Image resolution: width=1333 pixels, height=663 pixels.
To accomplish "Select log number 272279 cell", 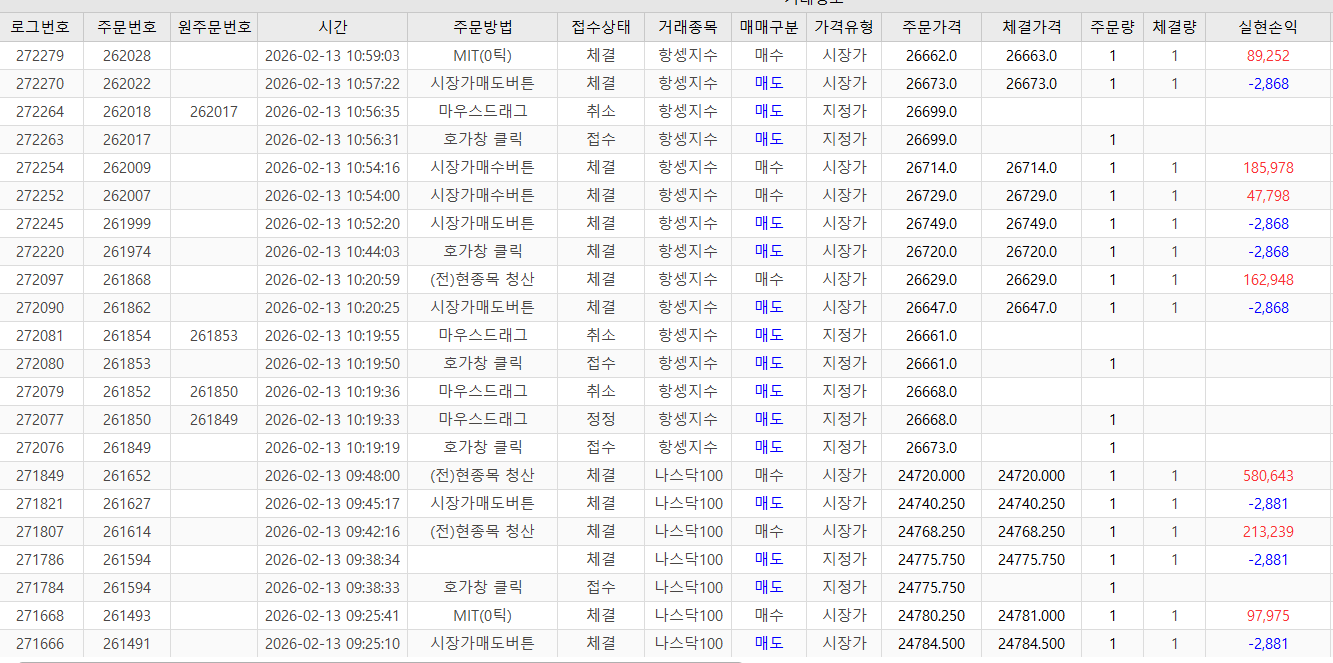I will pyautogui.click(x=40, y=56).
